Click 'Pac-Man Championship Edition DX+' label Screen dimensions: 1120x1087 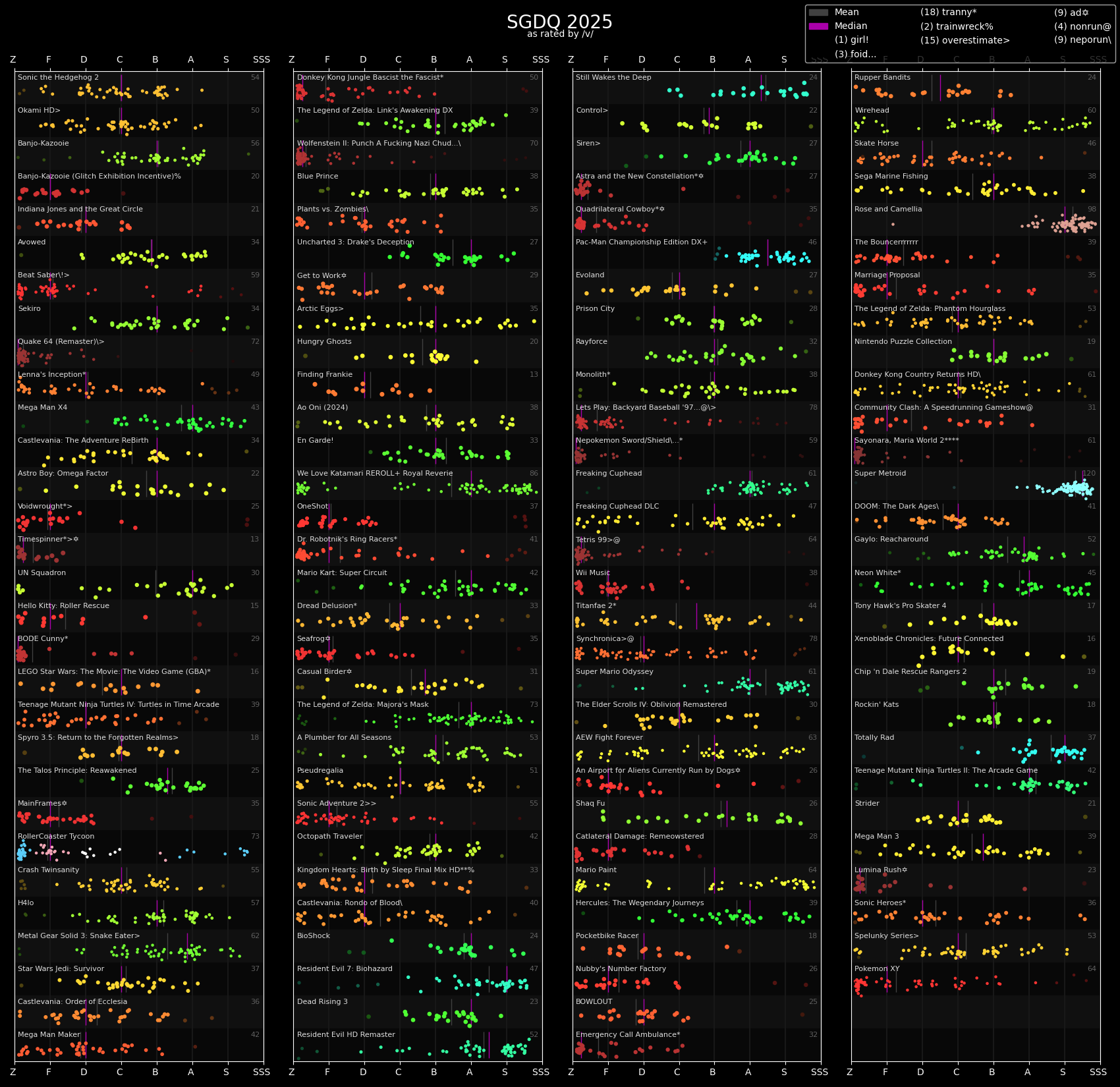click(x=642, y=242)
